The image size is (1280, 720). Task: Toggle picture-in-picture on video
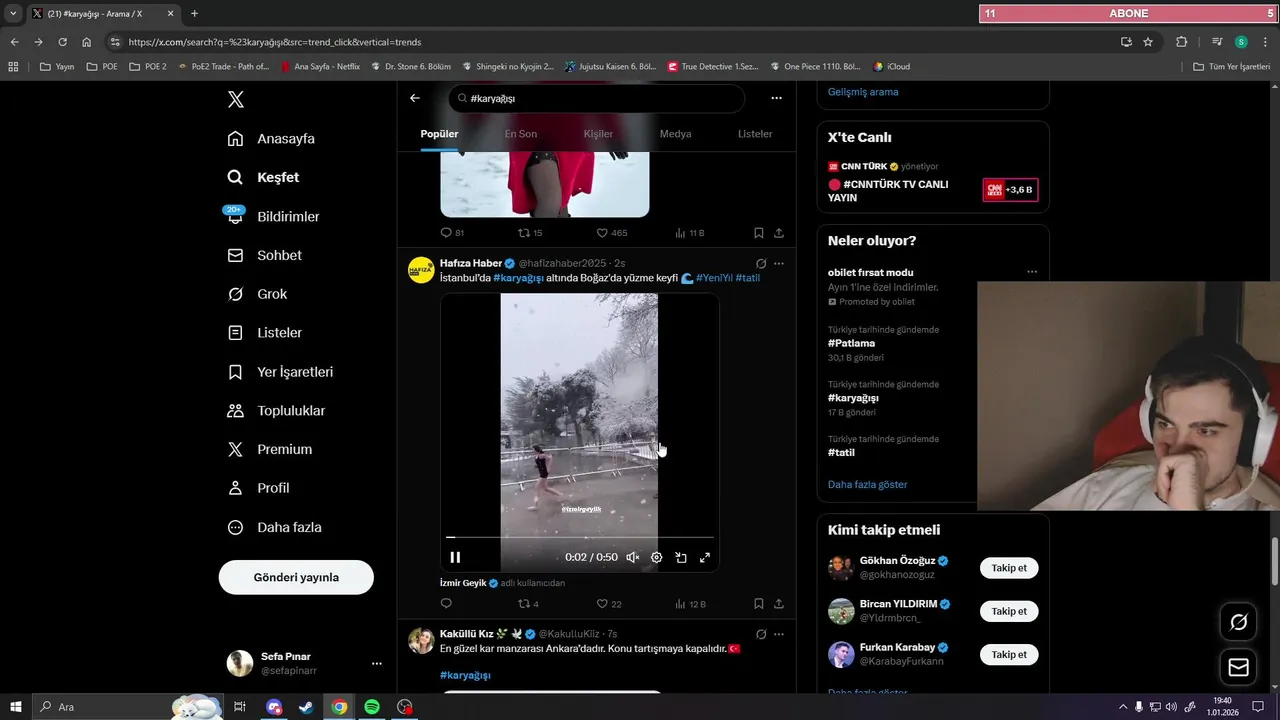[681, 558]
